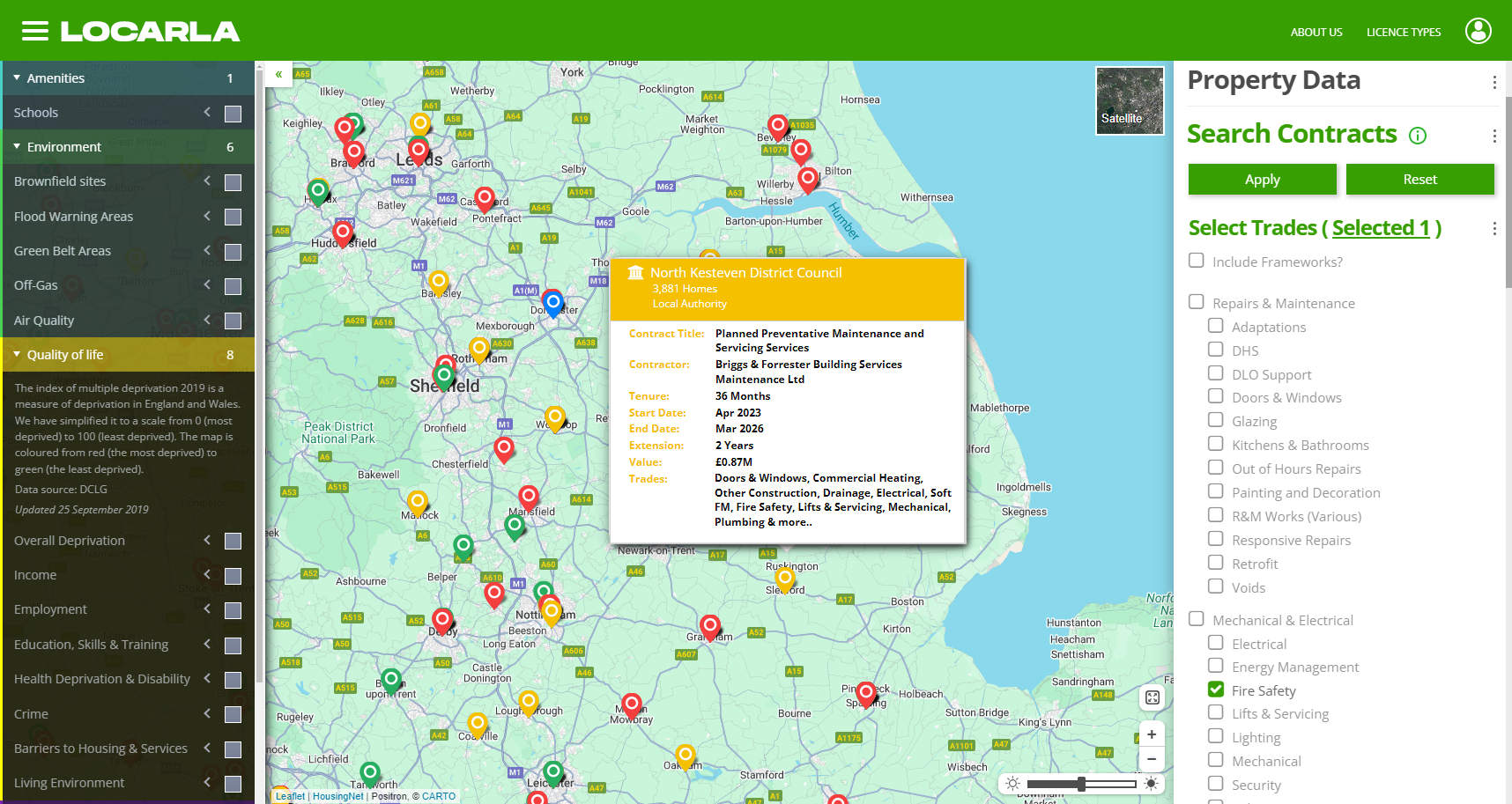Click the green marker at Sheffield

[444, 377]
